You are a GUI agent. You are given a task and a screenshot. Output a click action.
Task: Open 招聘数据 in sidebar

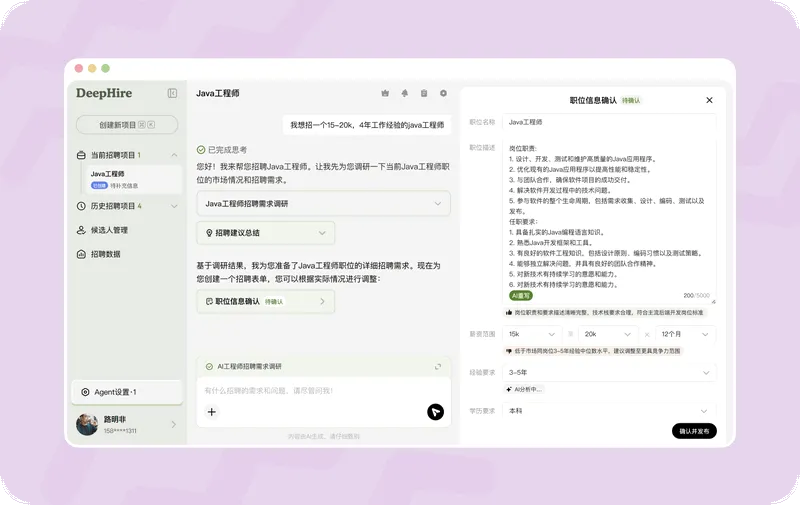coord(105,254)
